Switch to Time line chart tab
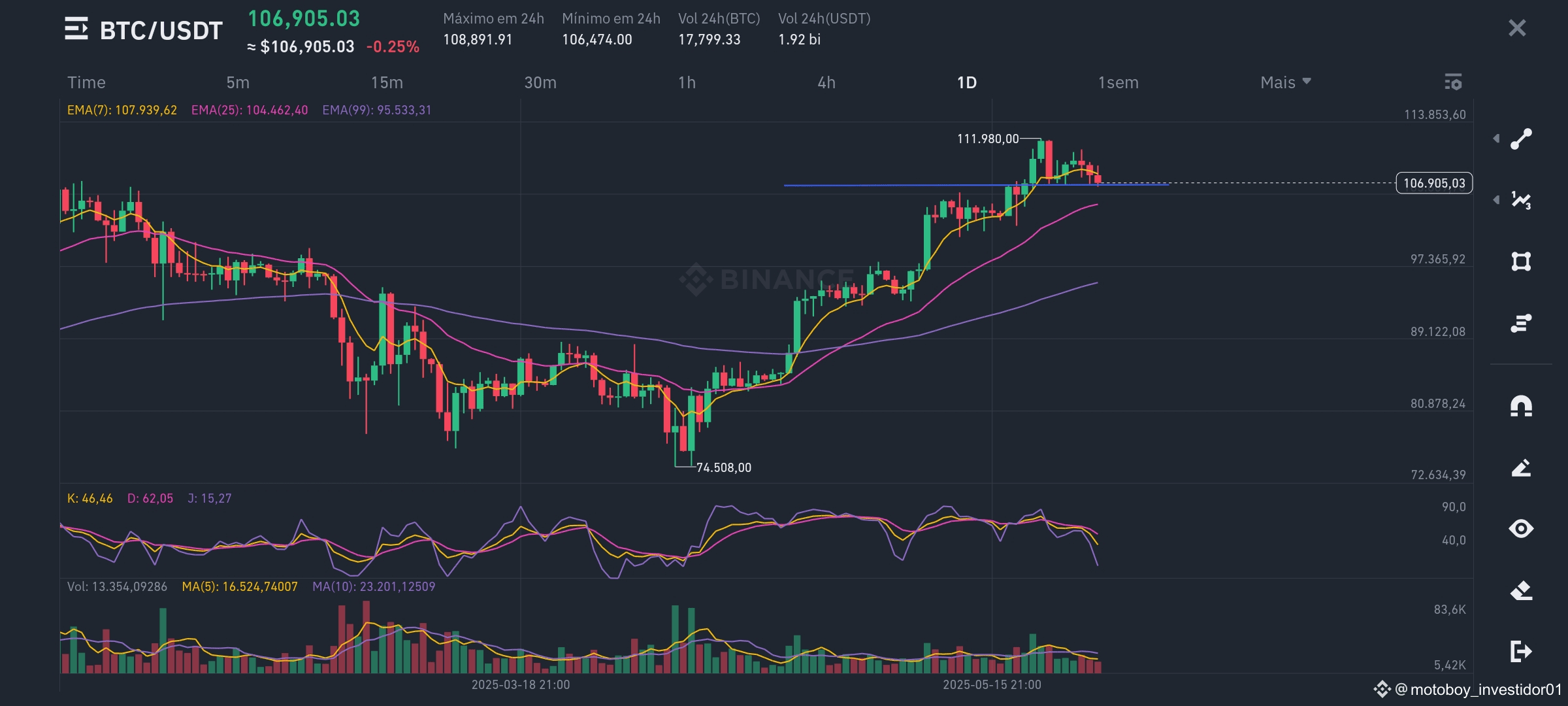 click(x=86, y=82)
